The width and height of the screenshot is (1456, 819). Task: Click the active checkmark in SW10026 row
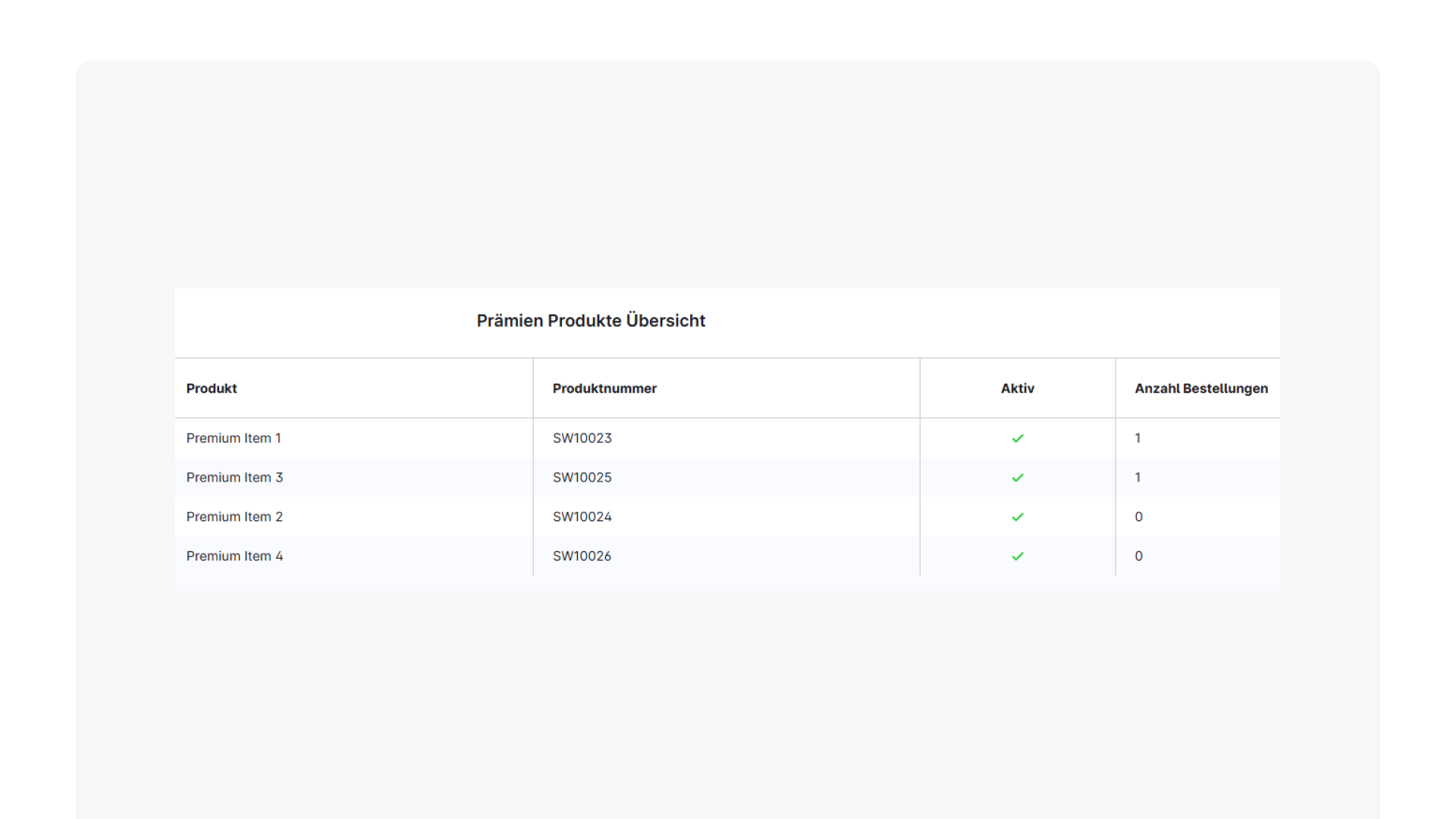(1018, 557)
